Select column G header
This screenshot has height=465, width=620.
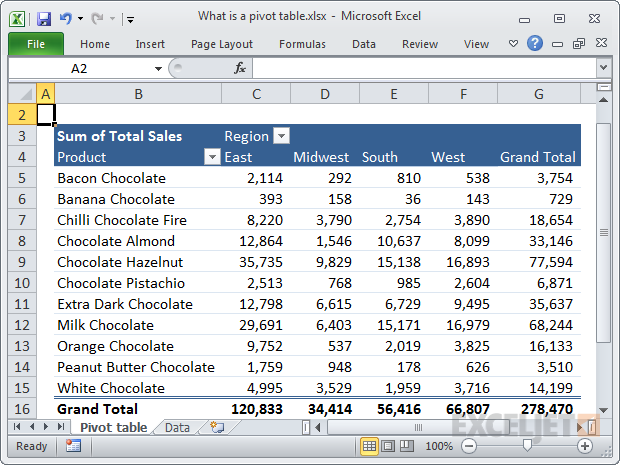(x=539, y=94)
